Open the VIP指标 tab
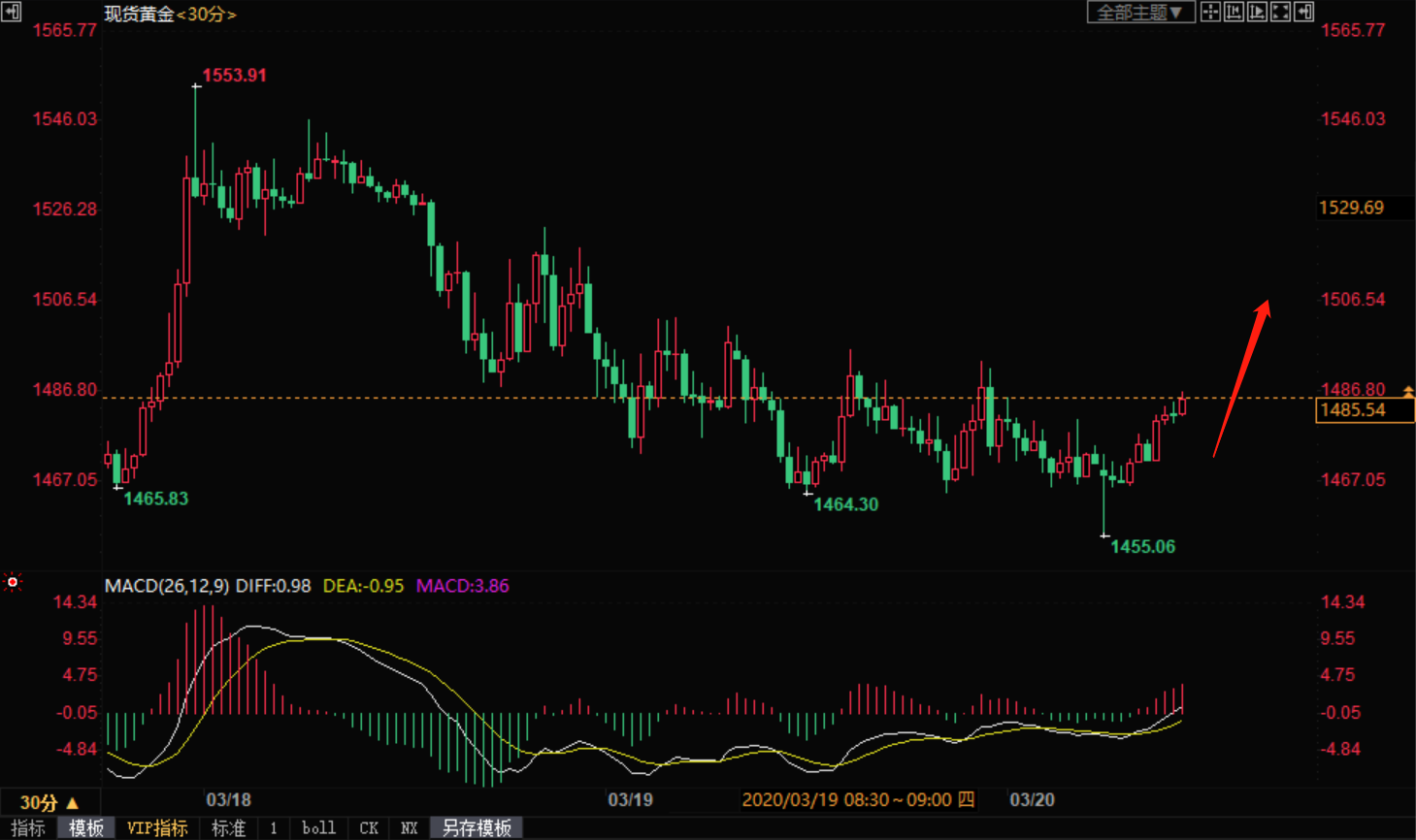1416x840 pixels. point(157,828)
